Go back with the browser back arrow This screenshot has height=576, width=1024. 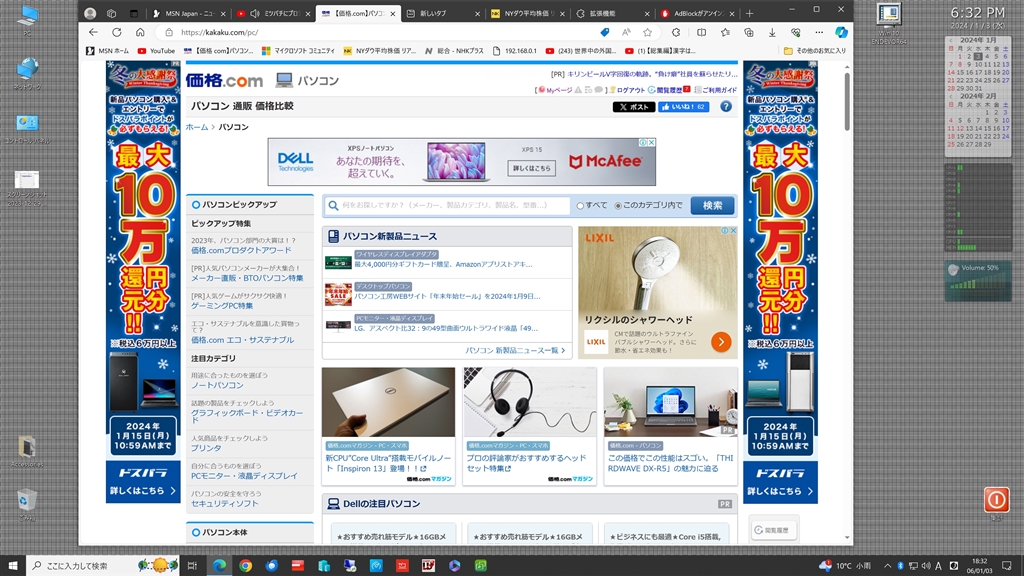click(93, 32)
